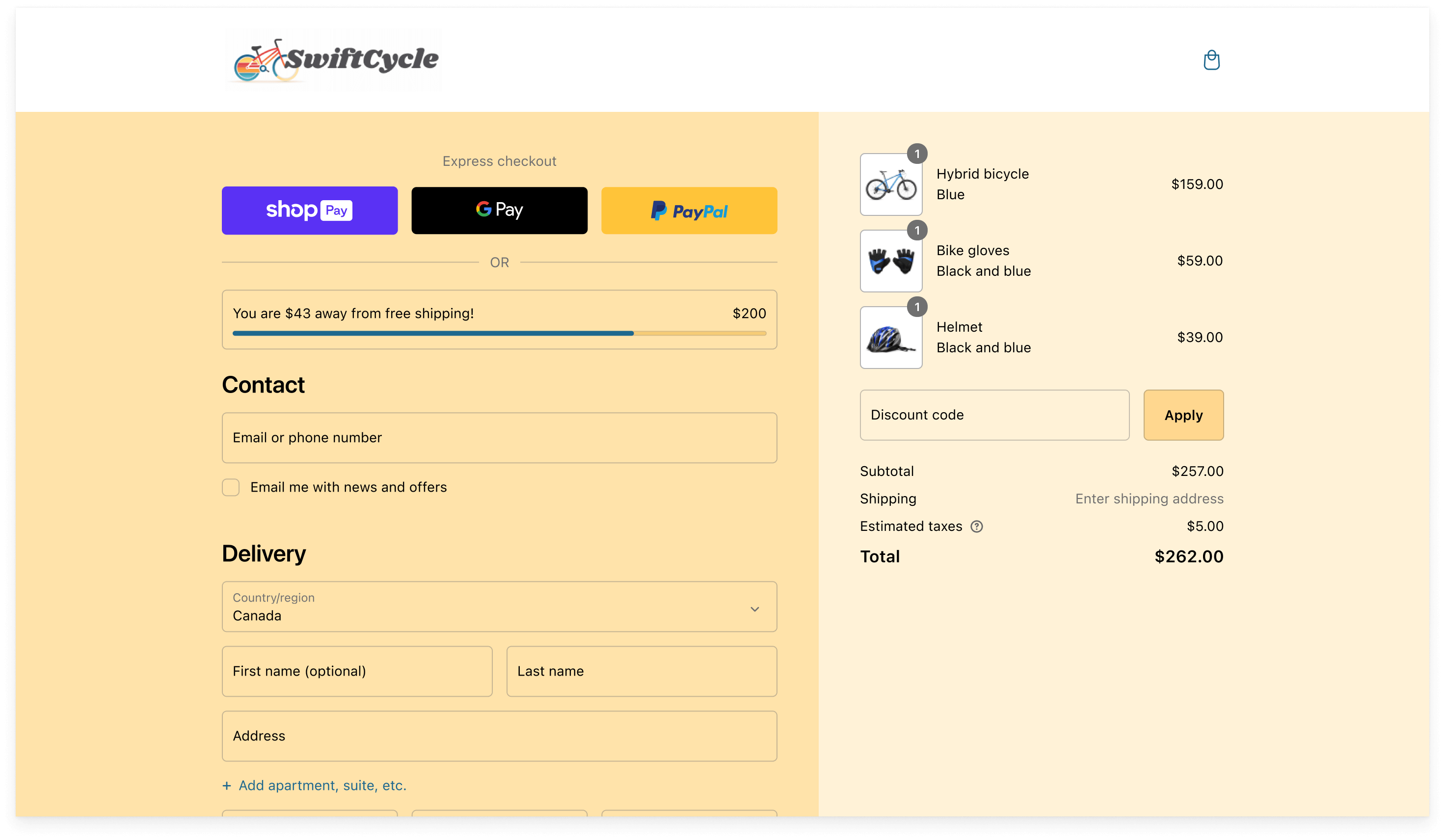Click the First name (optional) field
The height and width of the screenshot is (840, 1445).
click(x=357, y=671)
